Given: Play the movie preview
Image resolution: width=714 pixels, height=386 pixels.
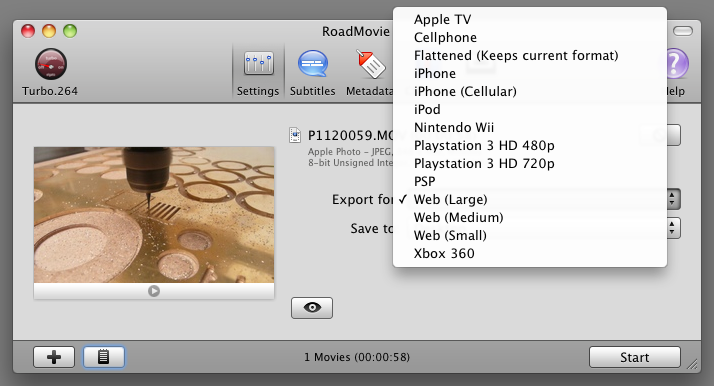Looking at the screenshot, I should pos(154,291).
